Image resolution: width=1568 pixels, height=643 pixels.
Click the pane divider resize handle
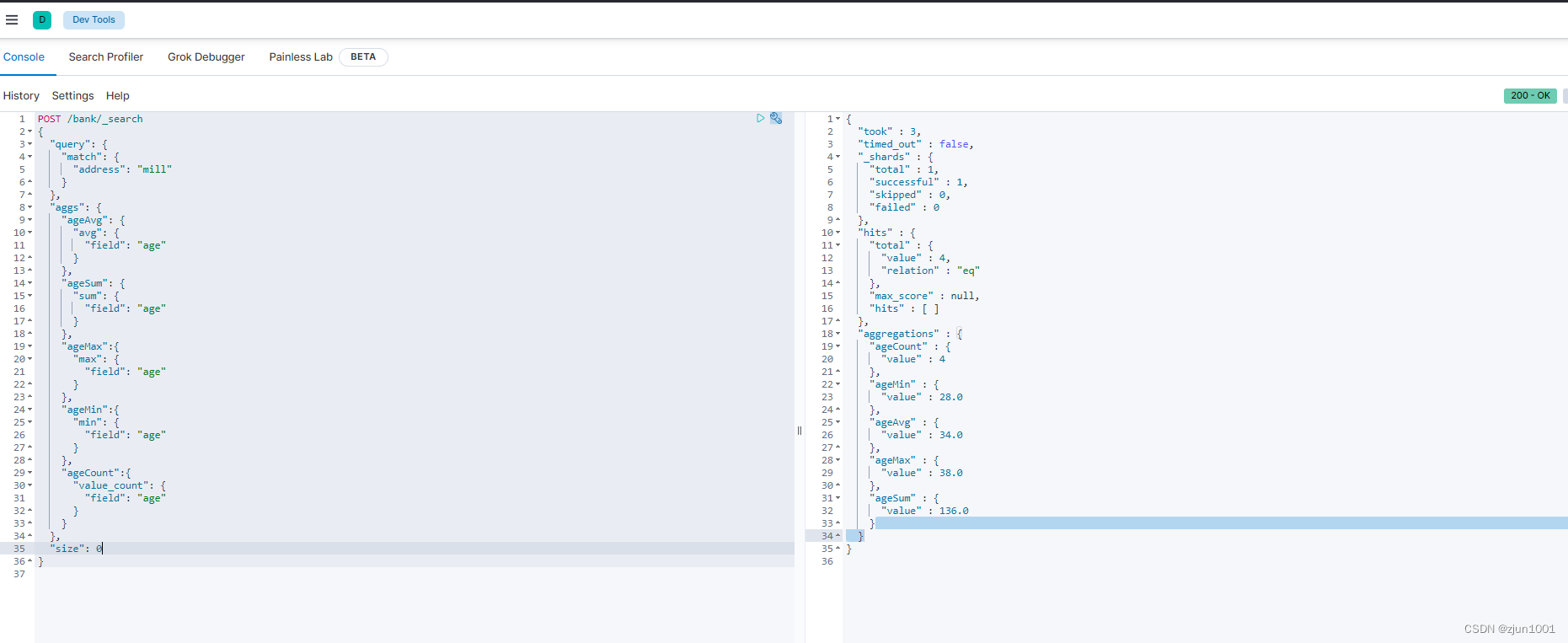click(x=800, y=431)
